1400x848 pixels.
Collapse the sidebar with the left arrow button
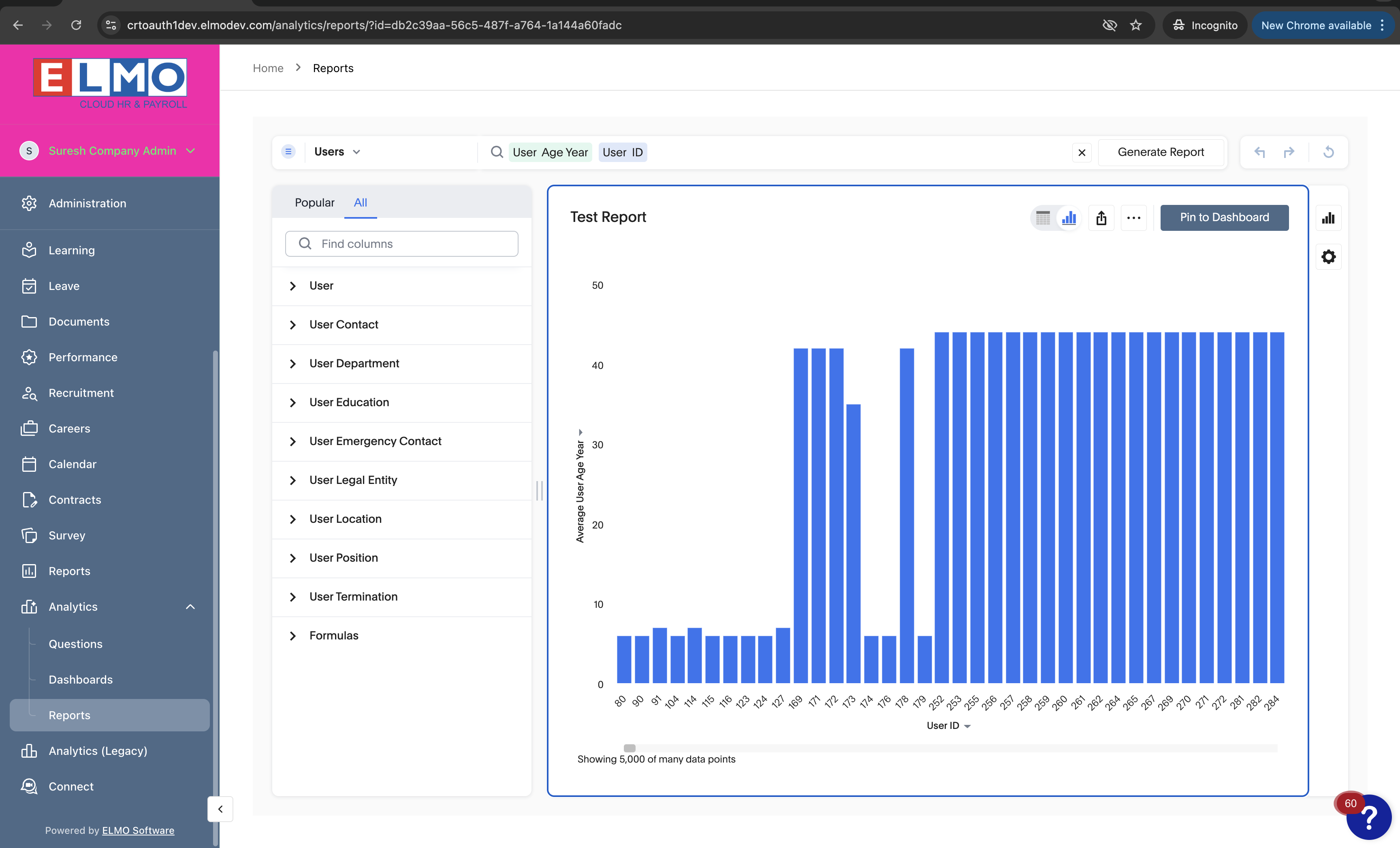pyautogui.click(x=220, y=809)
